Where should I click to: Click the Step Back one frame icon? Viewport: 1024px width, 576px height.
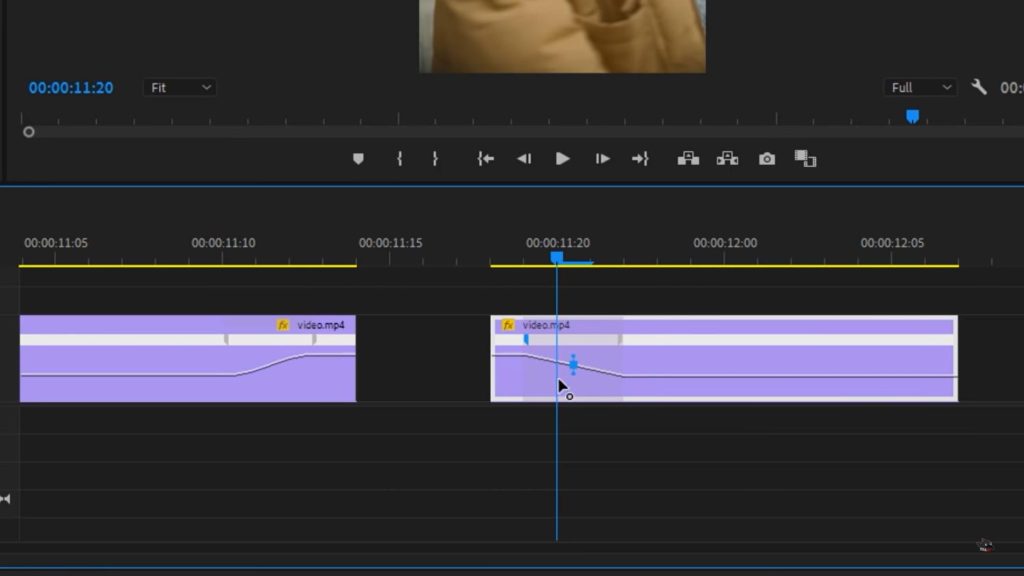[523, 158]
